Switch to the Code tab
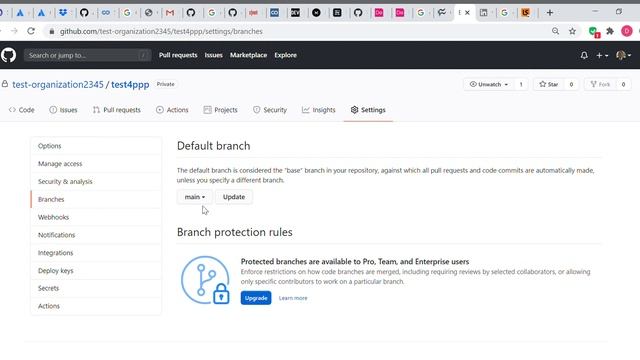This screenshot has width=640, height=360. (22, 110)
